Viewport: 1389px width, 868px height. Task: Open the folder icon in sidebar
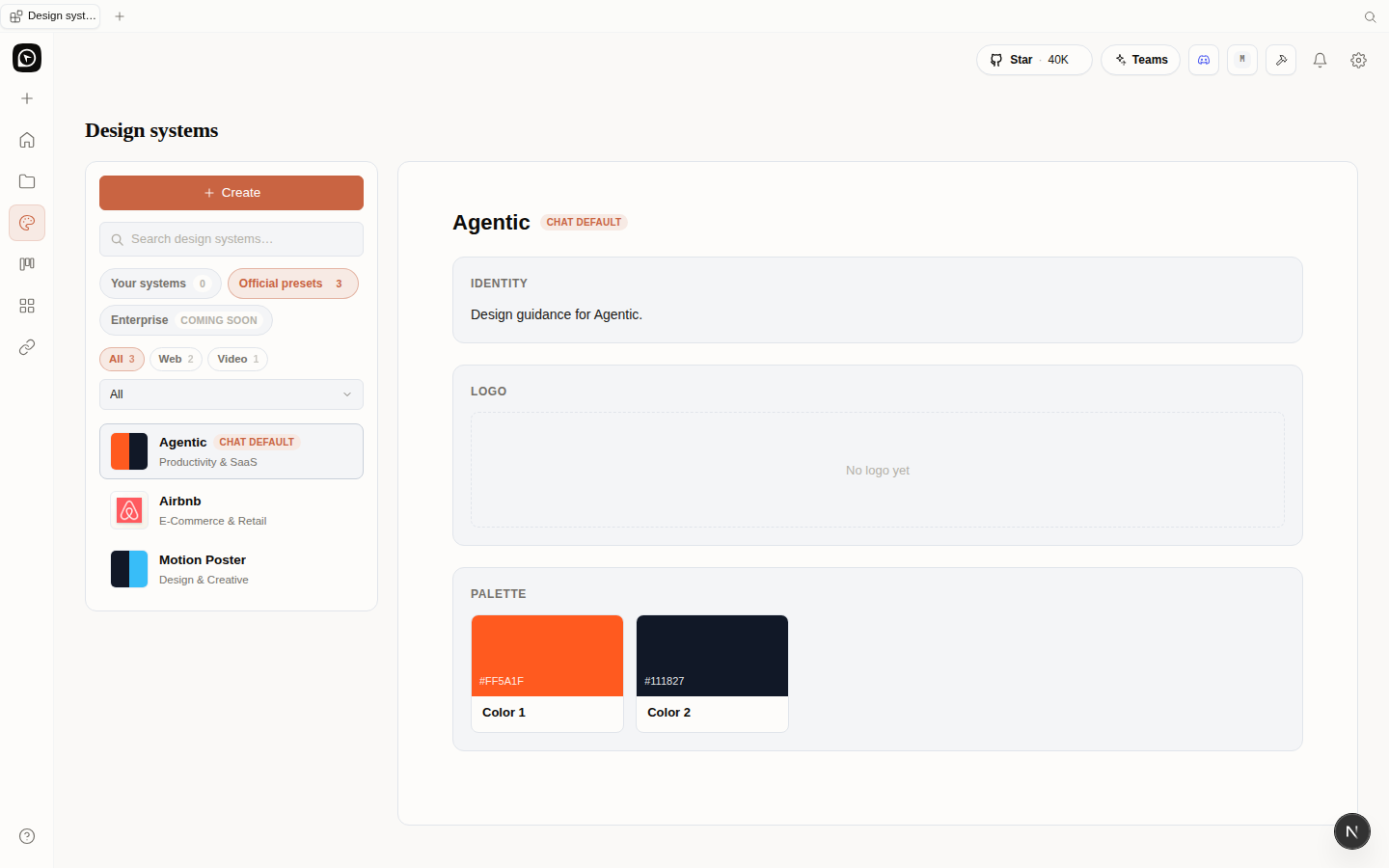(27, 181)
